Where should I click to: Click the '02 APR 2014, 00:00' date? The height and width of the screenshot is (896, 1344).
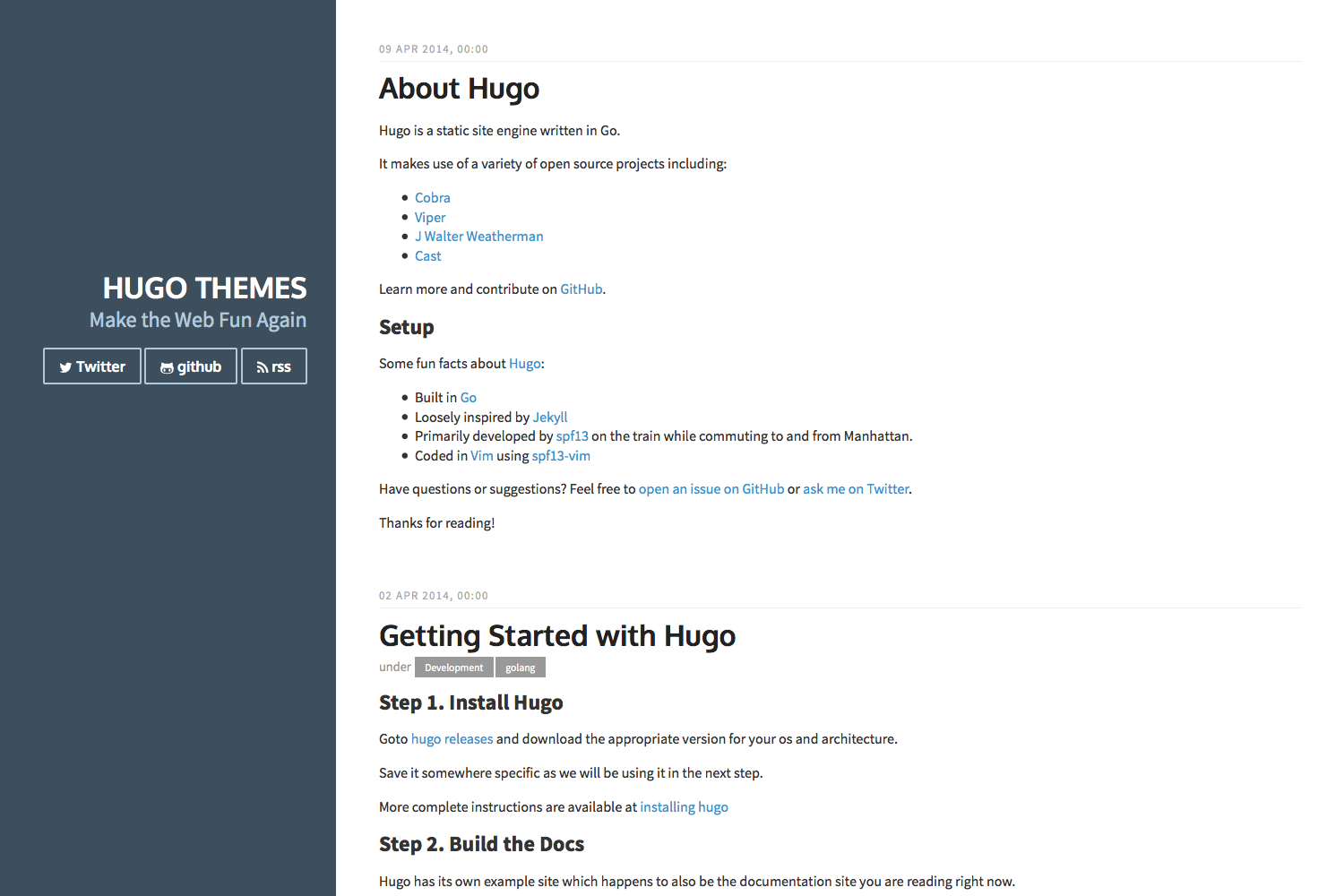click(x=434, y=596)
